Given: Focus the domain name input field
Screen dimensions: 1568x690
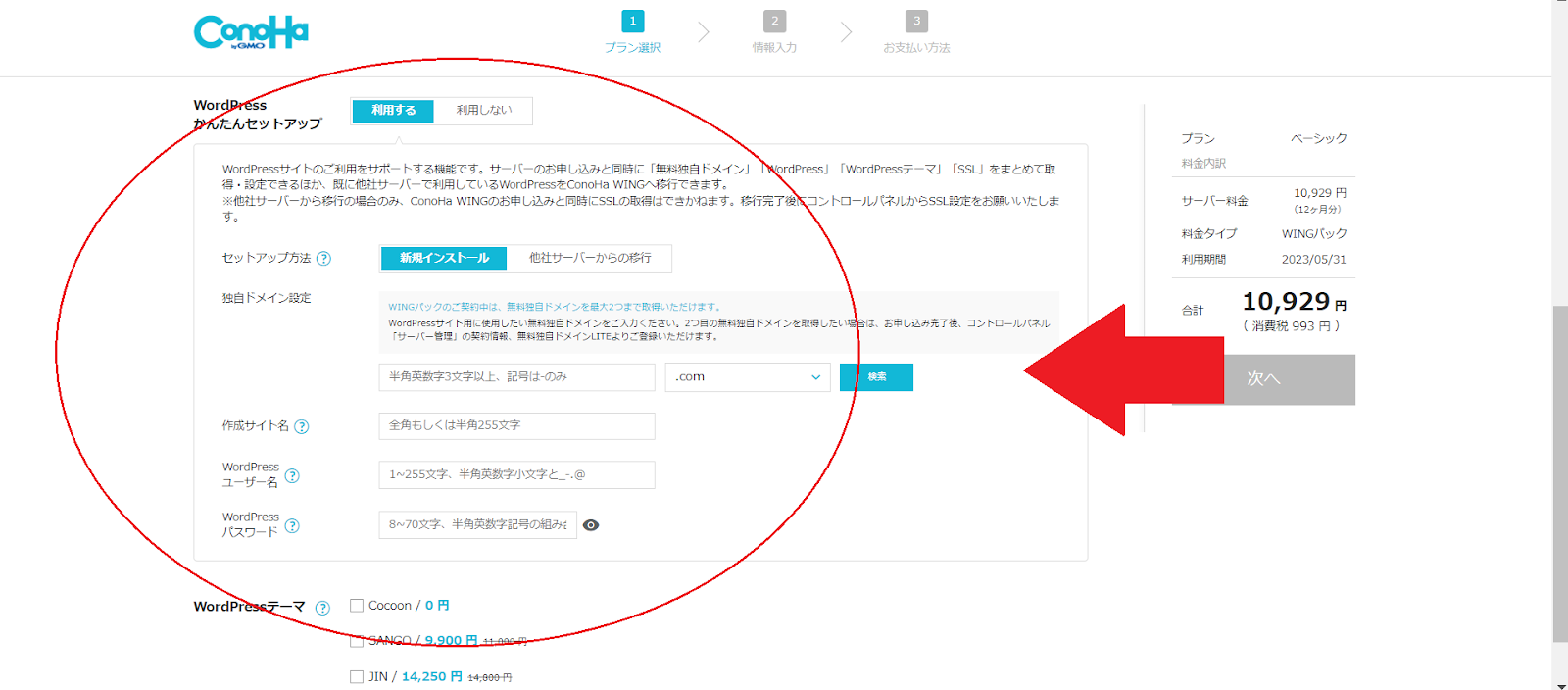Looking at the screenshot, I should click(x=517, y=377).
